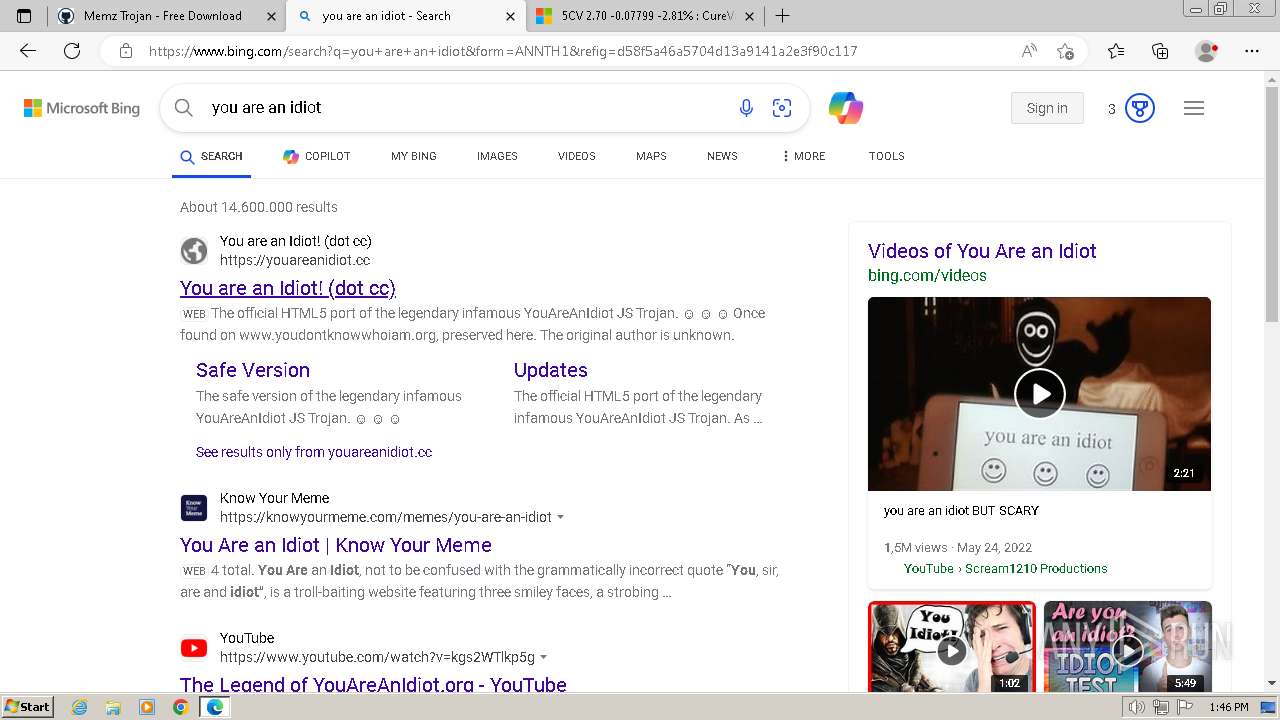Click the Sign in button
This screenshot has height=720, width=1280.
pos(1047,108)
